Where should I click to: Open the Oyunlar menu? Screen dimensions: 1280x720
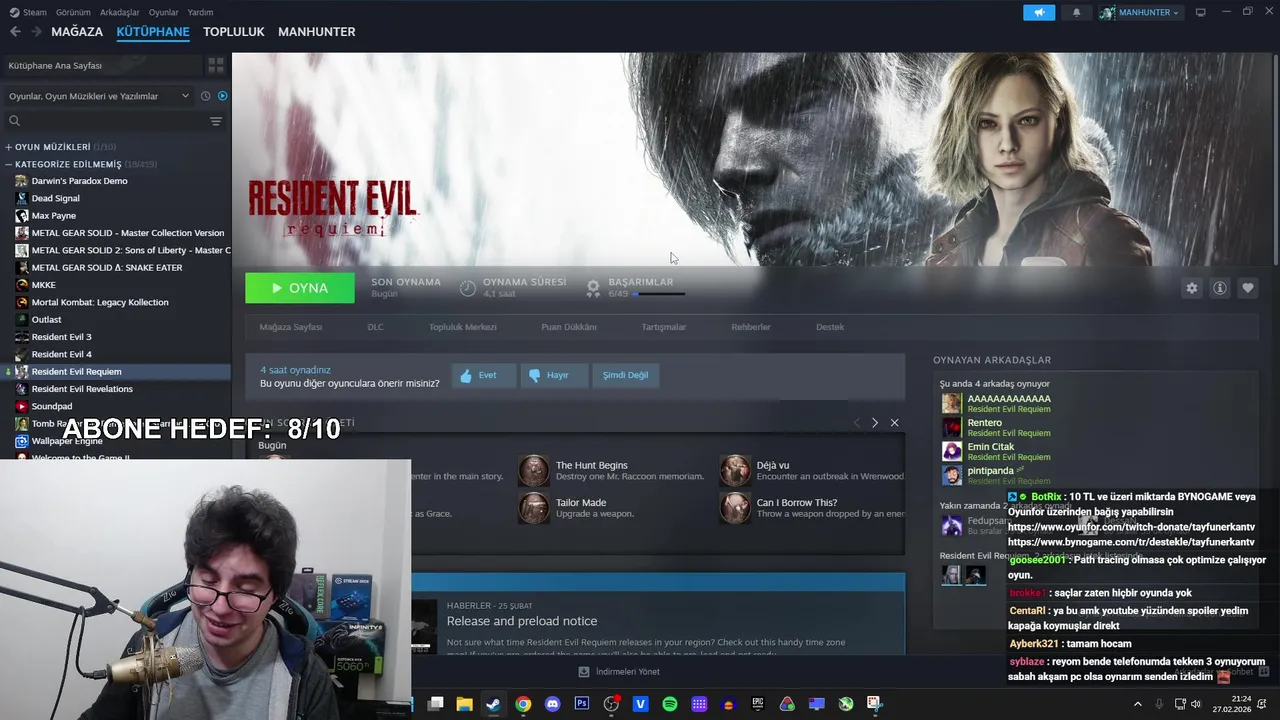tap(163, 12)
